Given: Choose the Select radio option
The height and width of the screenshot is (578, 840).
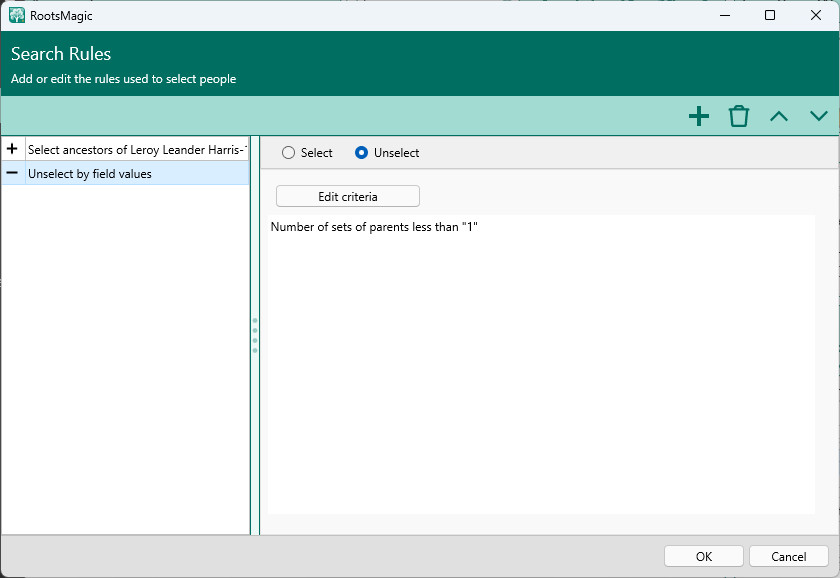Looking at the screenshot, I should pos(289,153).
